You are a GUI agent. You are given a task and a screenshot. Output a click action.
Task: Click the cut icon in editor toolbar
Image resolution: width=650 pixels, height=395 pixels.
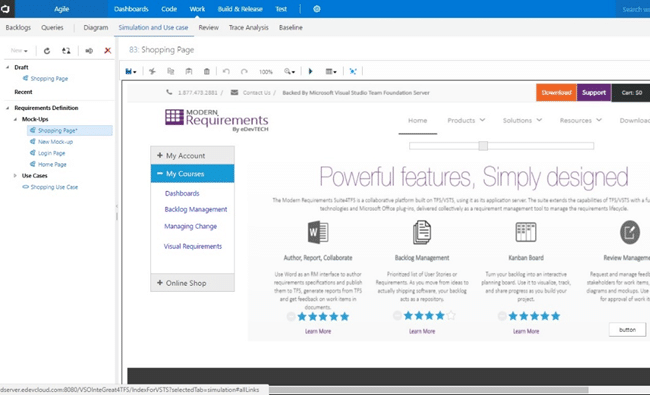(x=152, y=71)
